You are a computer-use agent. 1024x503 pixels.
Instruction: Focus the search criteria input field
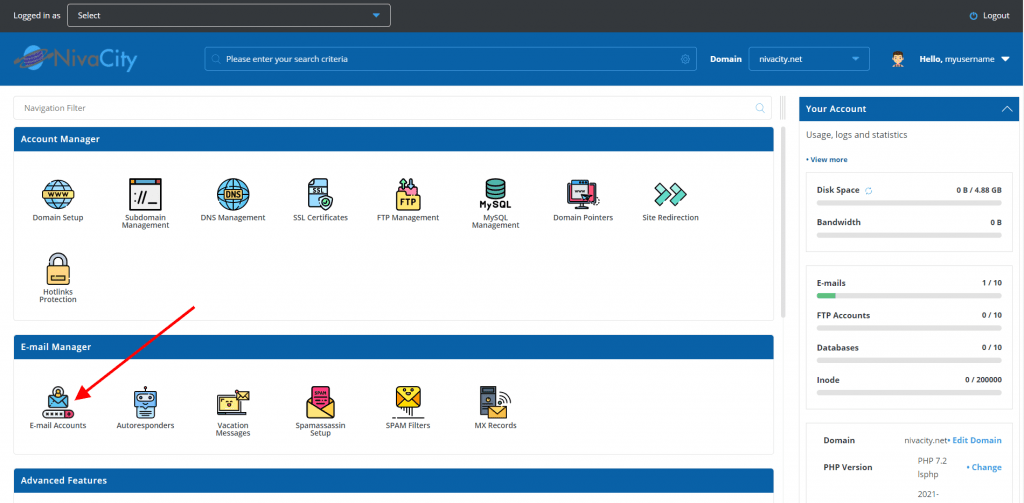pyautogui.click(x=451, y=59)
